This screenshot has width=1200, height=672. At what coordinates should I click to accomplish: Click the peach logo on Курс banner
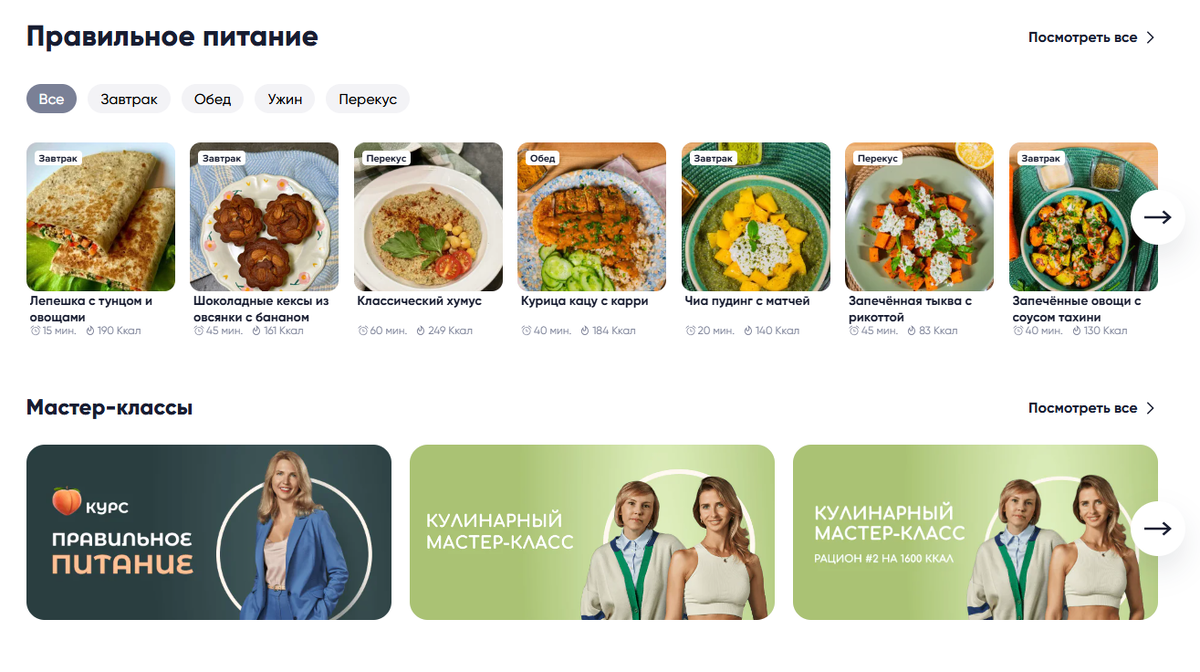pyautogui.click(x=66, y=503)
